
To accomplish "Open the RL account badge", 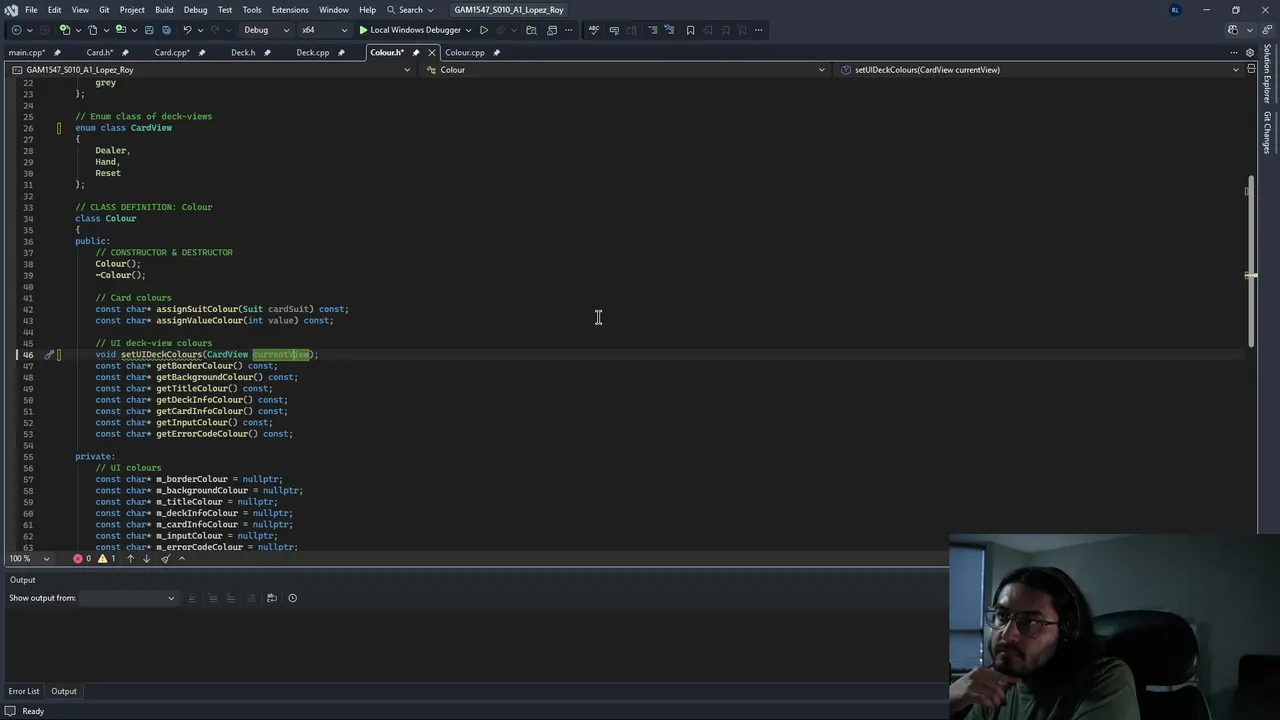I will pyautogui.click(x=1175, y=10).
